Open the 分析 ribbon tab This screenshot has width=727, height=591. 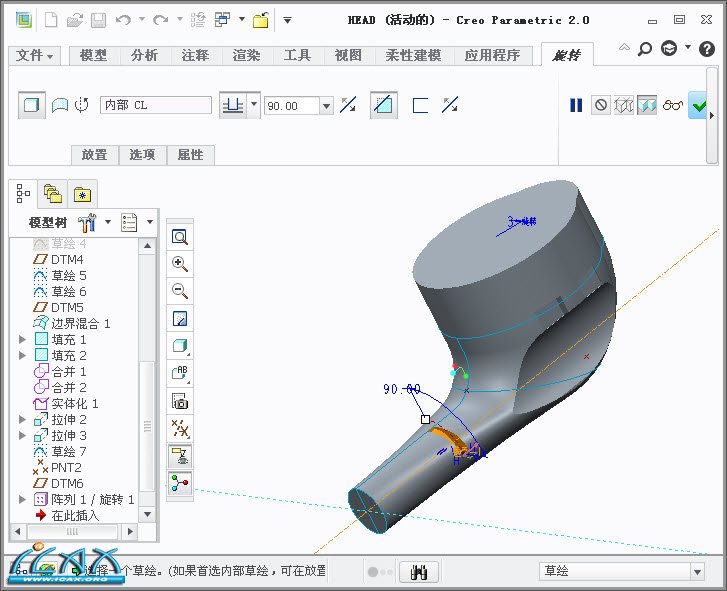[144, 56]
